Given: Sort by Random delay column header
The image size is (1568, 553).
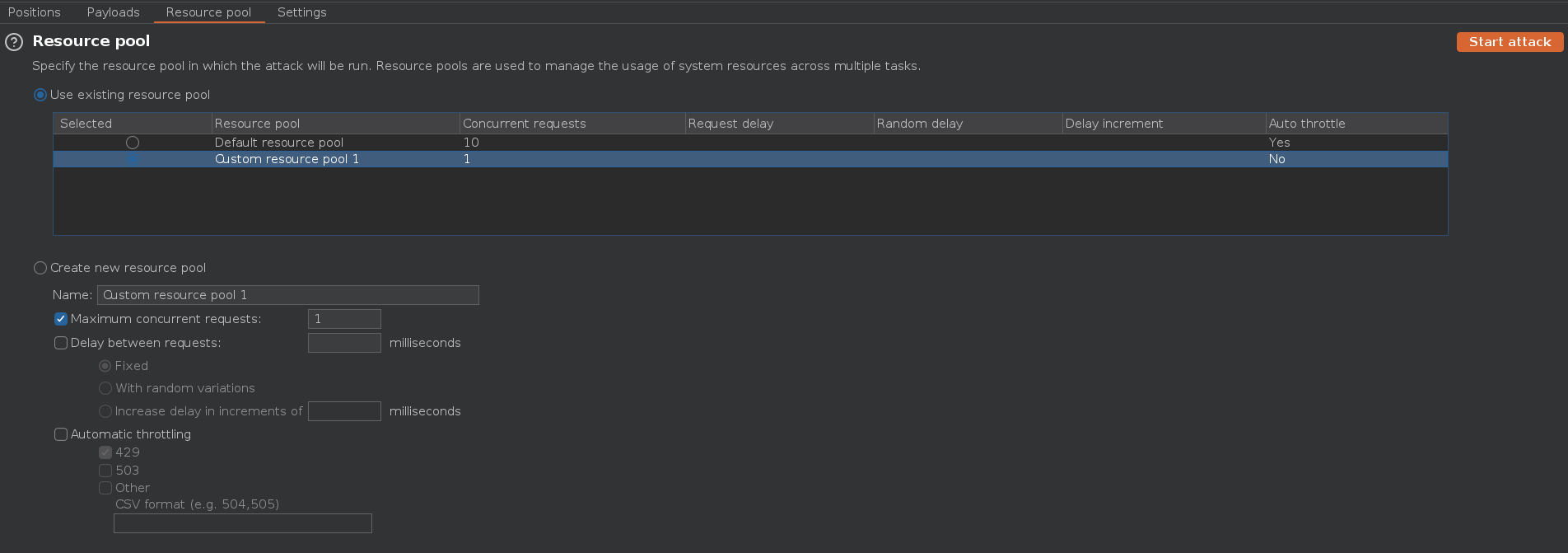Looking at the screenshot, I should pyautogui.click(x=968, y=124).
